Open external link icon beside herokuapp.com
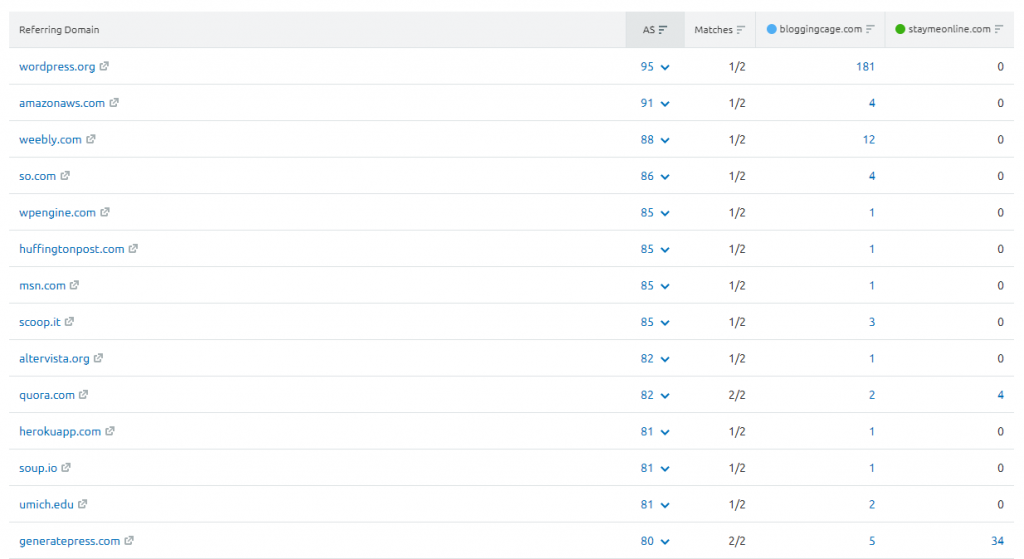This screenshot has height=559, width=1024. point(110,432)
